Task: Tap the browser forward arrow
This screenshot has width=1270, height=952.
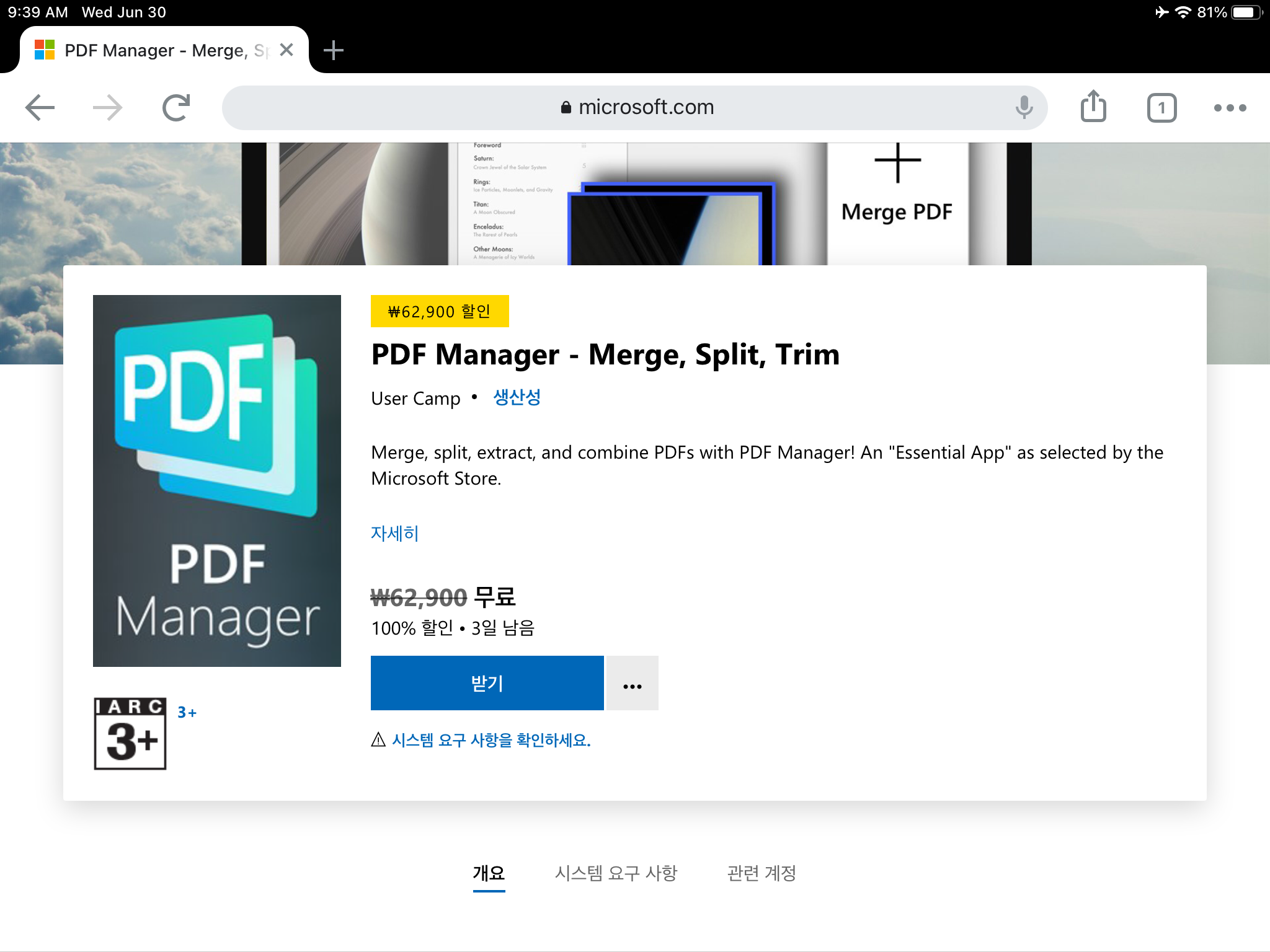Action: pyautogui.click(x=108, y=108)
